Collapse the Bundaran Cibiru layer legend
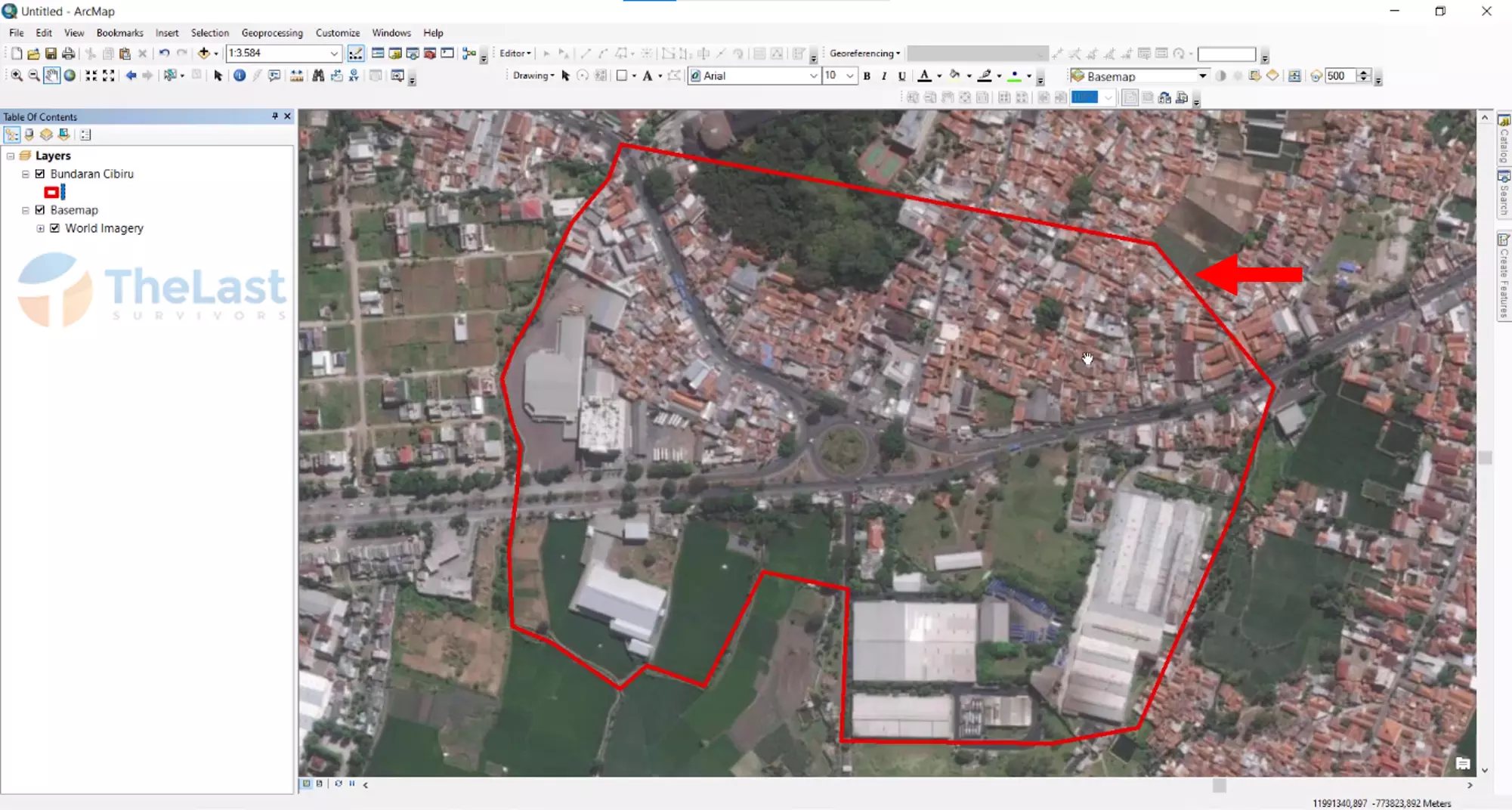This screenshot has height=810, width=1512. pyautogui.click(x=26, y=174)
